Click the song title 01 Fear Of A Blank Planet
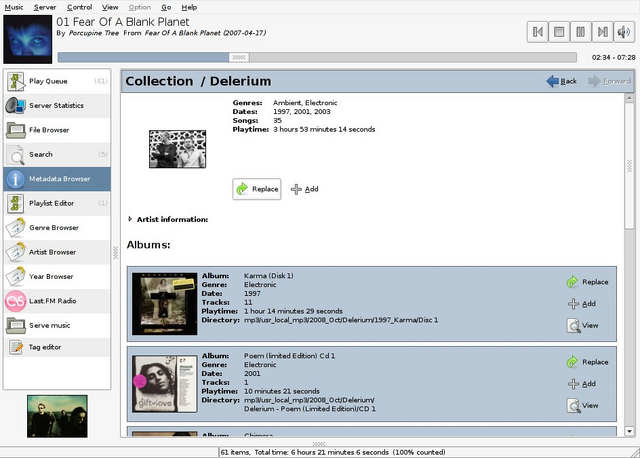640x458 pixels. coord(123,22)
